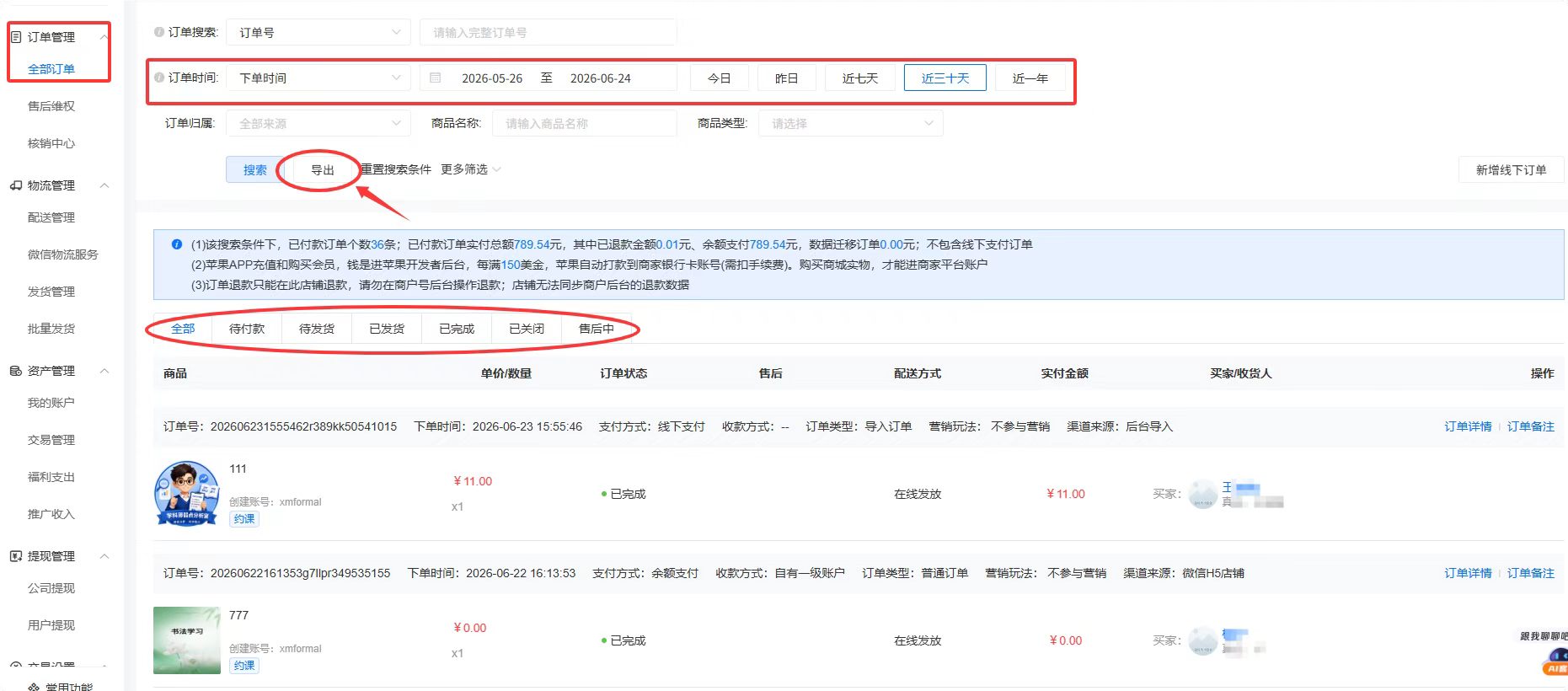Viewport: 1568px width, 691px height.
Task: Click the 新增线下订单 button
Action: (x=1511, y=169)
